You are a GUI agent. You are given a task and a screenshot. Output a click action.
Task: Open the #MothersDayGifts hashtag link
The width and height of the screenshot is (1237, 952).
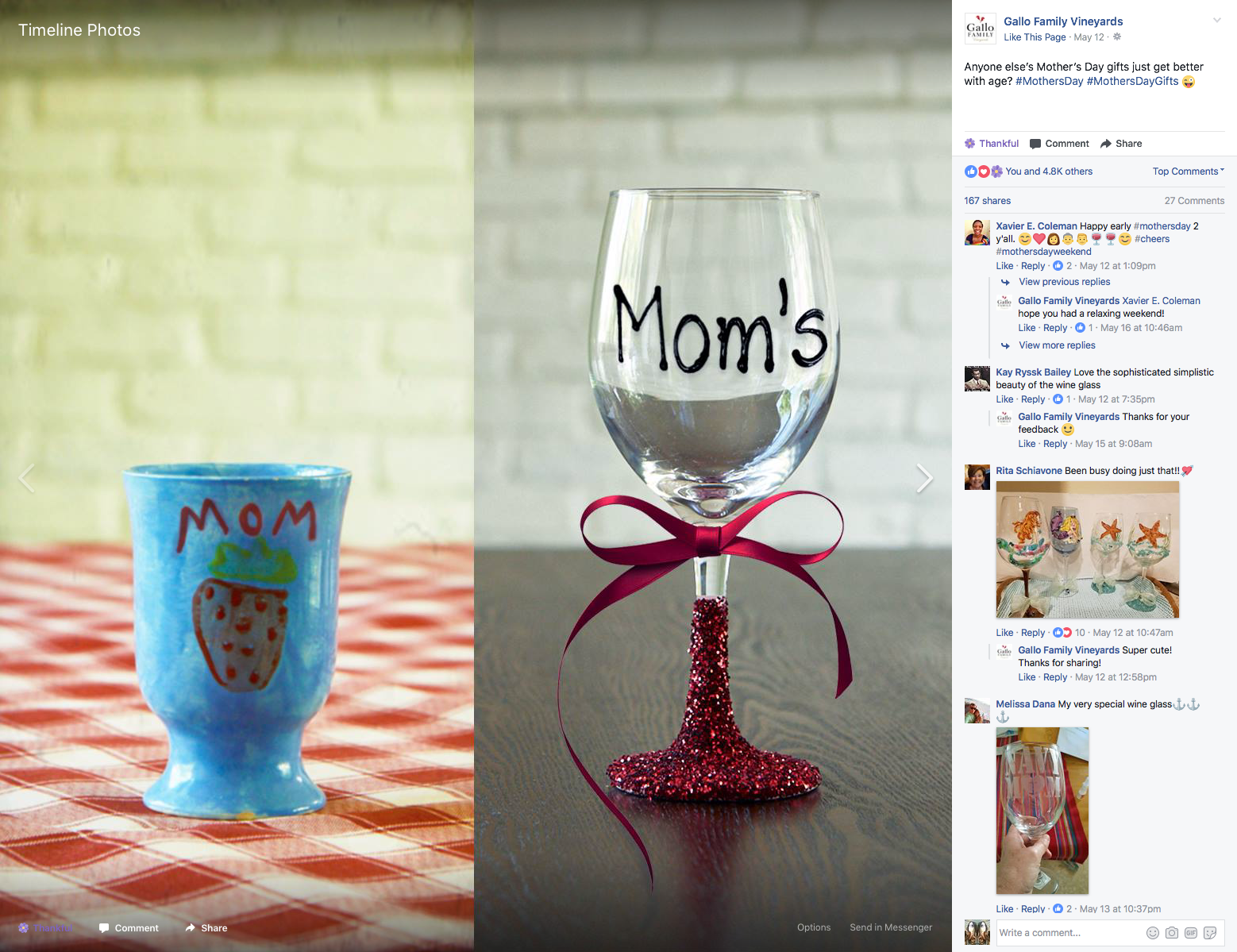coord(1132,81)
